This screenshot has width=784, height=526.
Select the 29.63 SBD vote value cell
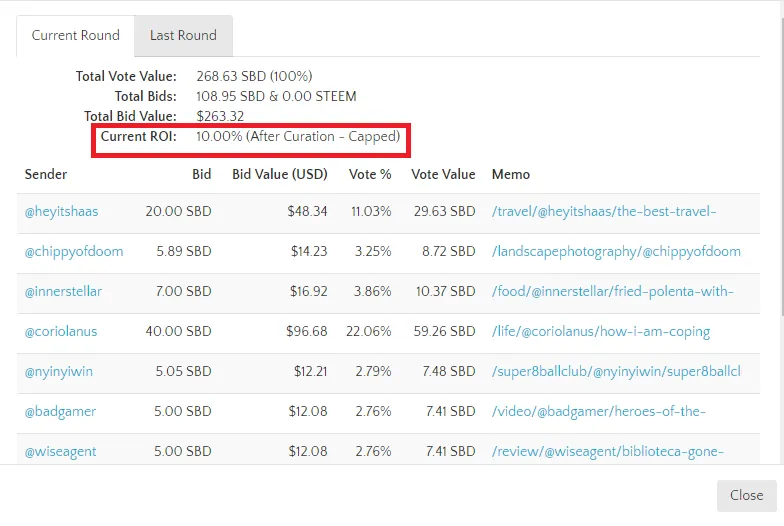[444, 212]
